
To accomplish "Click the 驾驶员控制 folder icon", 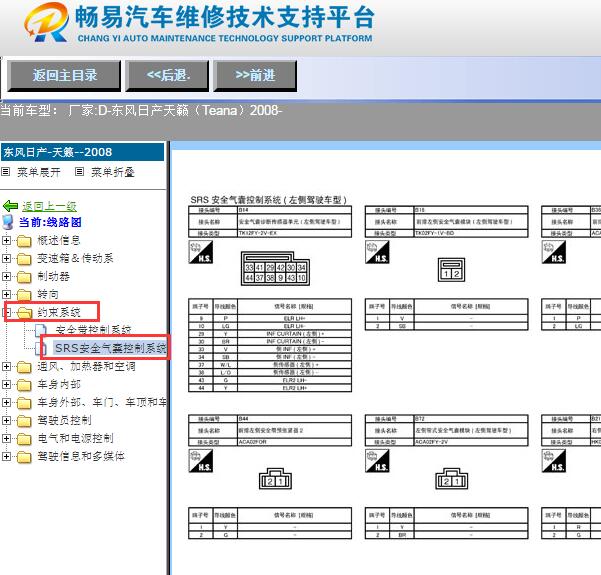I will click(24, 421).
